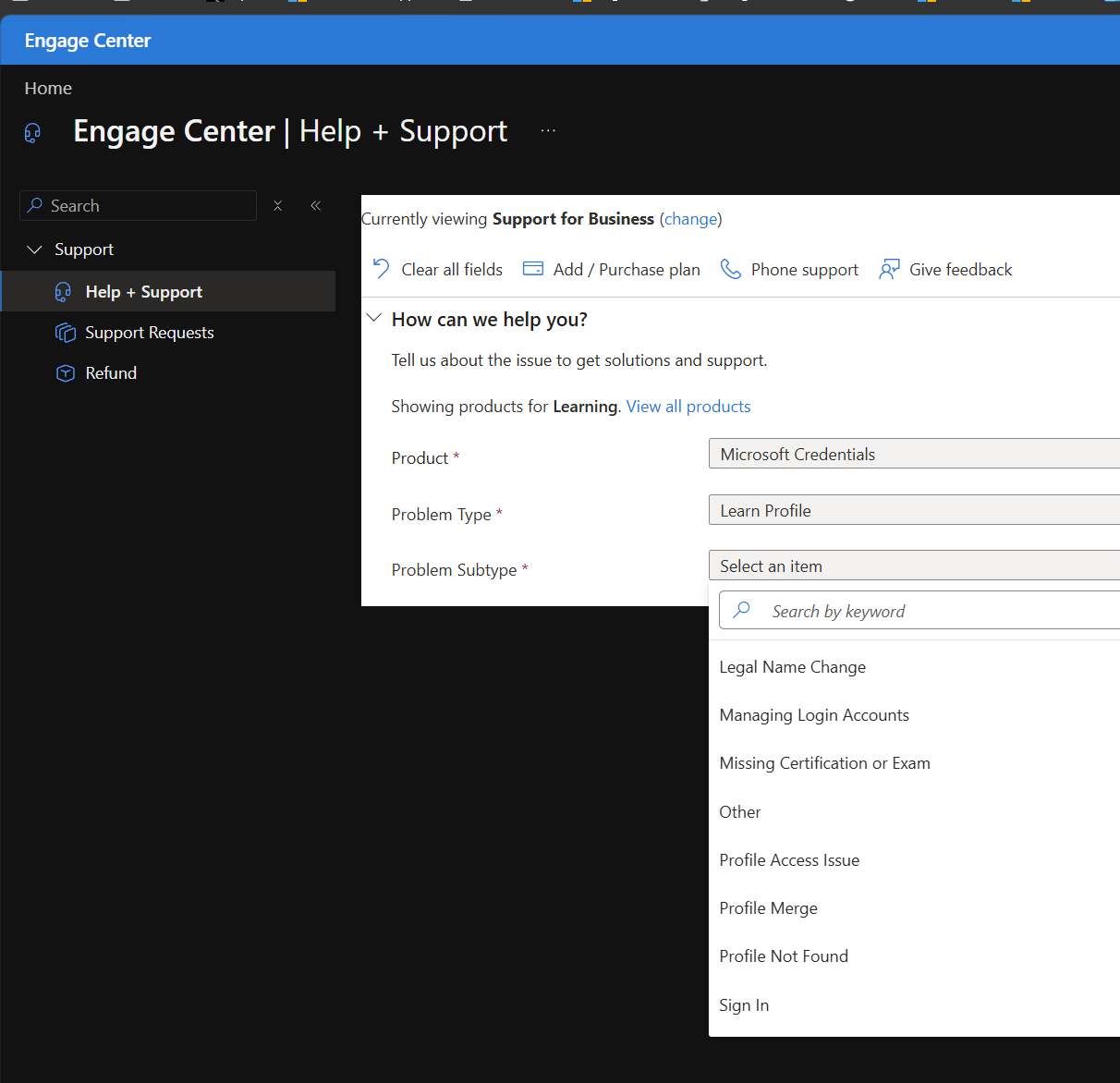Click the Refund box icon in sidebar
This screenshot has width=1120, height=1083.
(x=65, y=373)
